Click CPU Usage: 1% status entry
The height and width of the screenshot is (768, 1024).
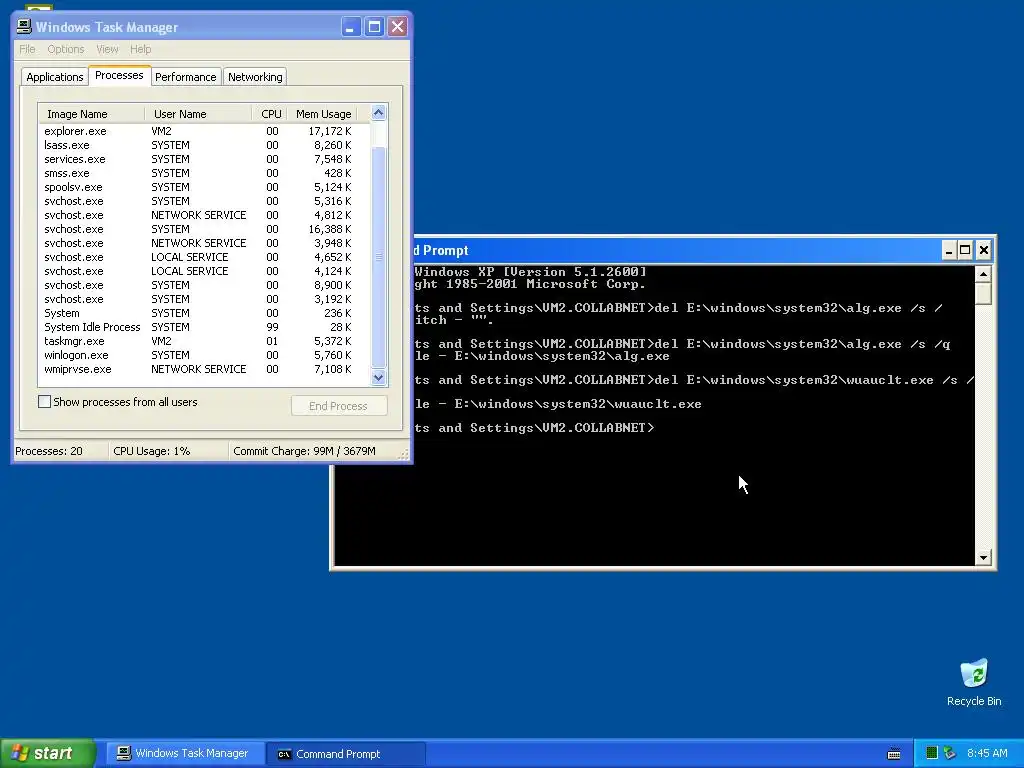coord(168,451)
